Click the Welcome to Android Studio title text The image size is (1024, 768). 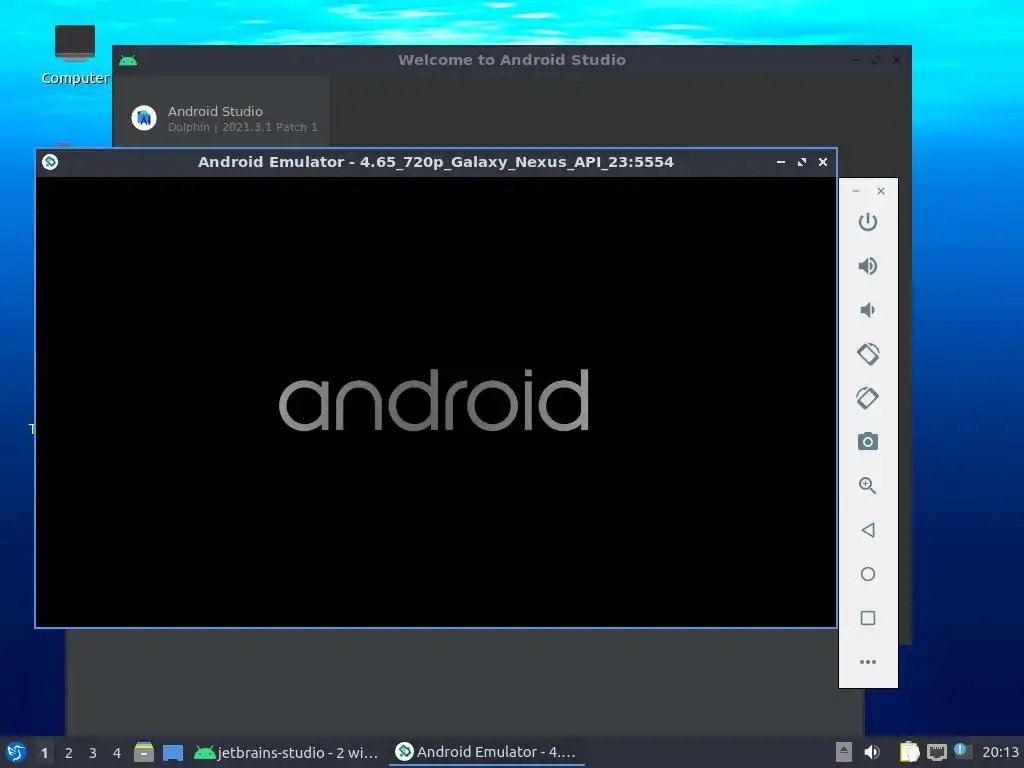tap(512, 60)
